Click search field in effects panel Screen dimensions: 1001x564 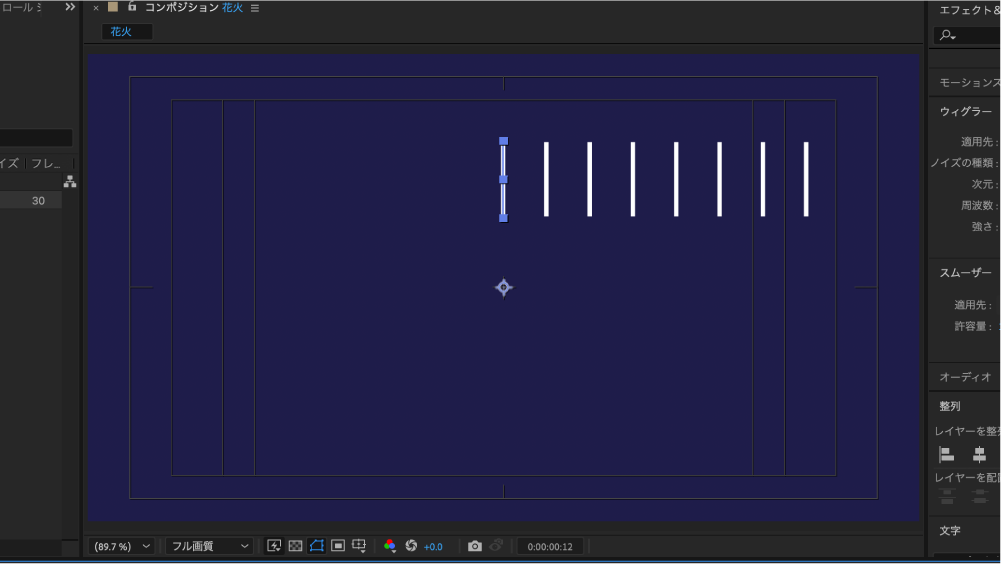pyautogui.click(x=967, y=35)
